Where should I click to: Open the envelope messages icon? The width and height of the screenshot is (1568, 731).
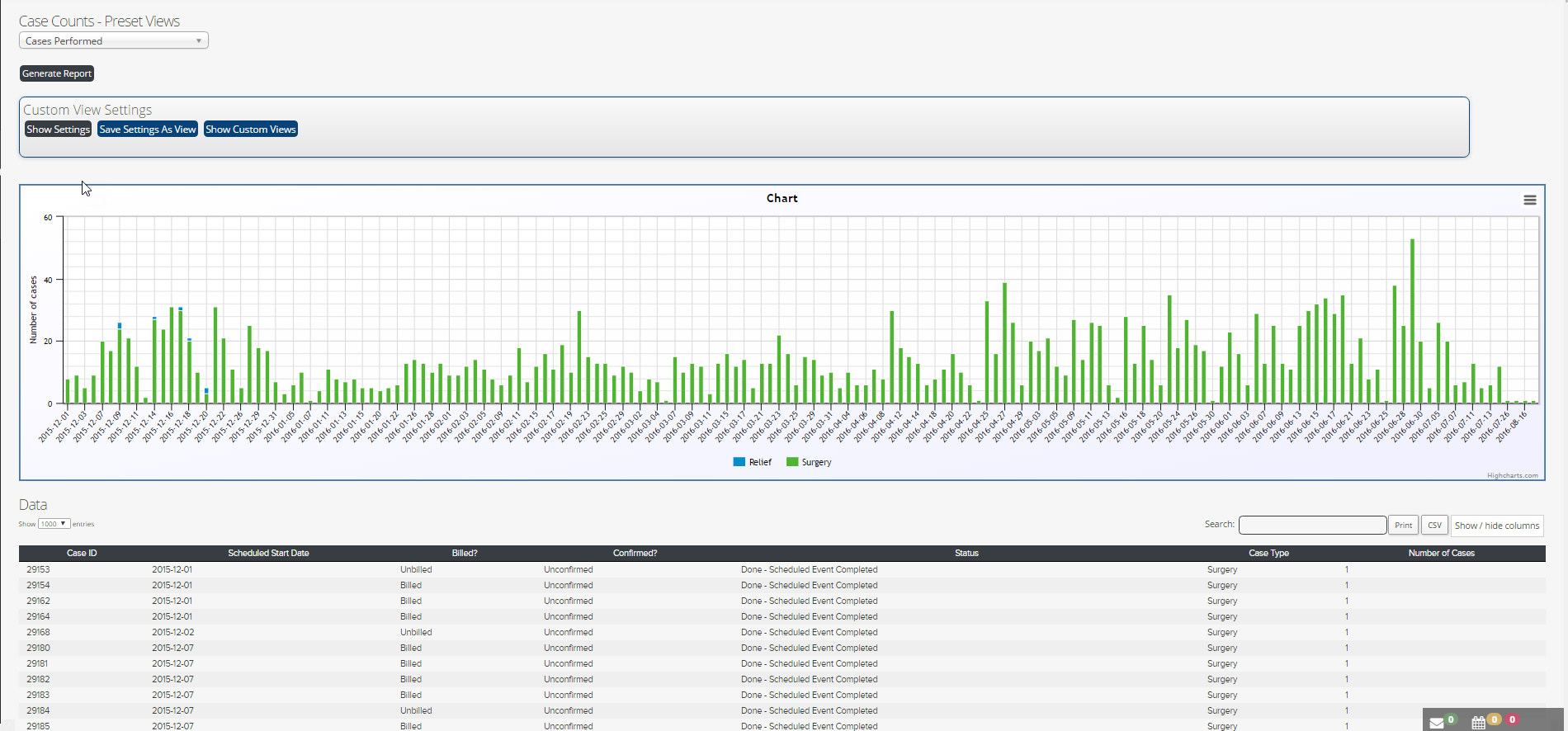pos(1437,723)
